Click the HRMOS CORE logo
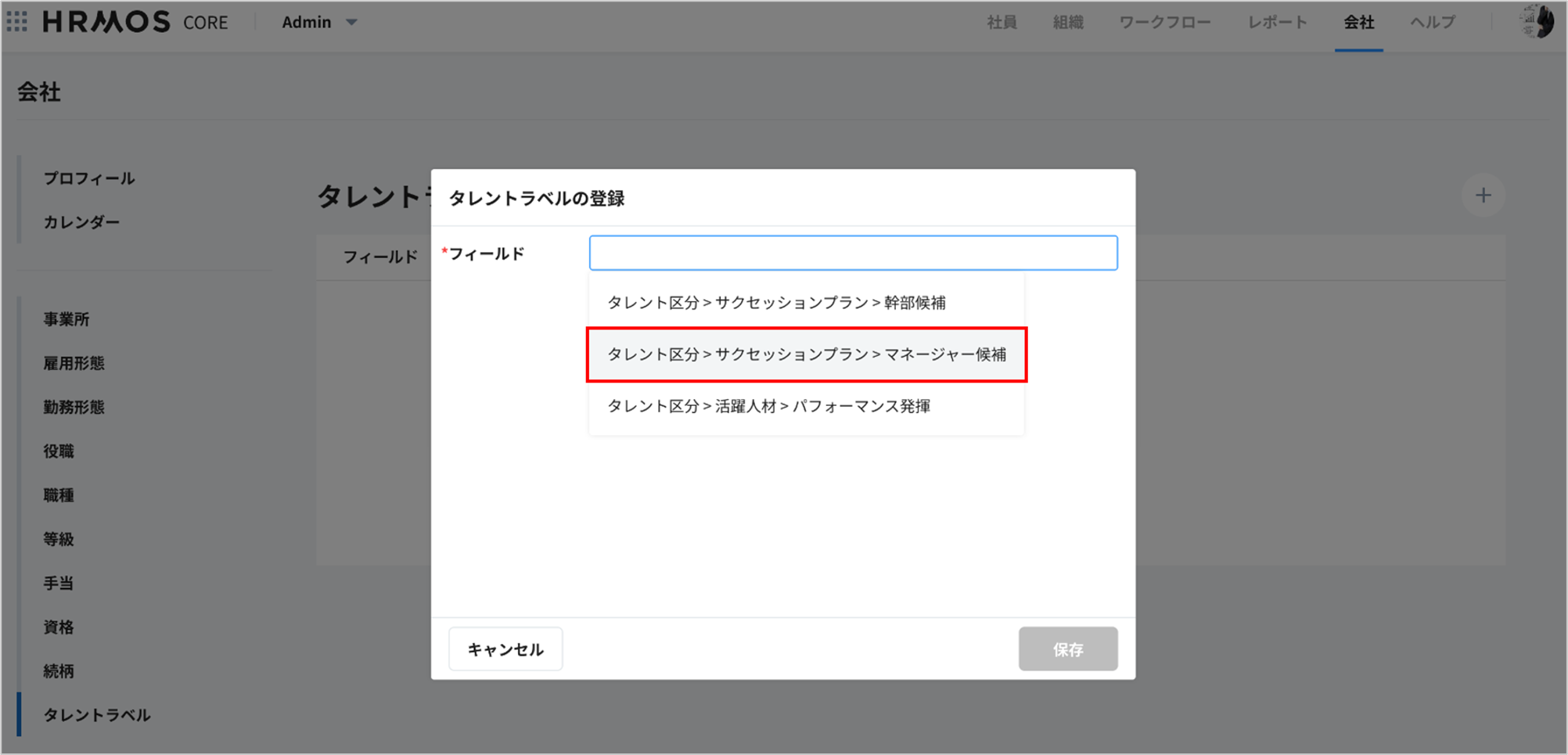 click(x=135, y=22)
